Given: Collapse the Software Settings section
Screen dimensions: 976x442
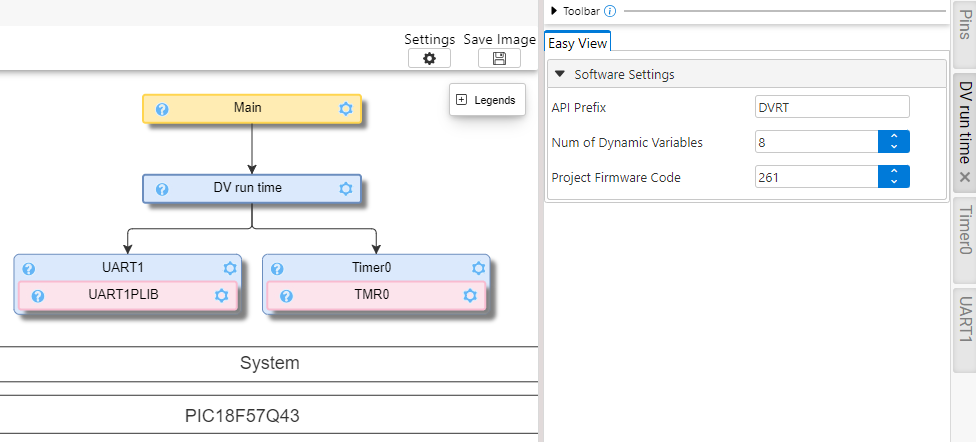Looking at the screenshot, I should click(x=560, y=74).
